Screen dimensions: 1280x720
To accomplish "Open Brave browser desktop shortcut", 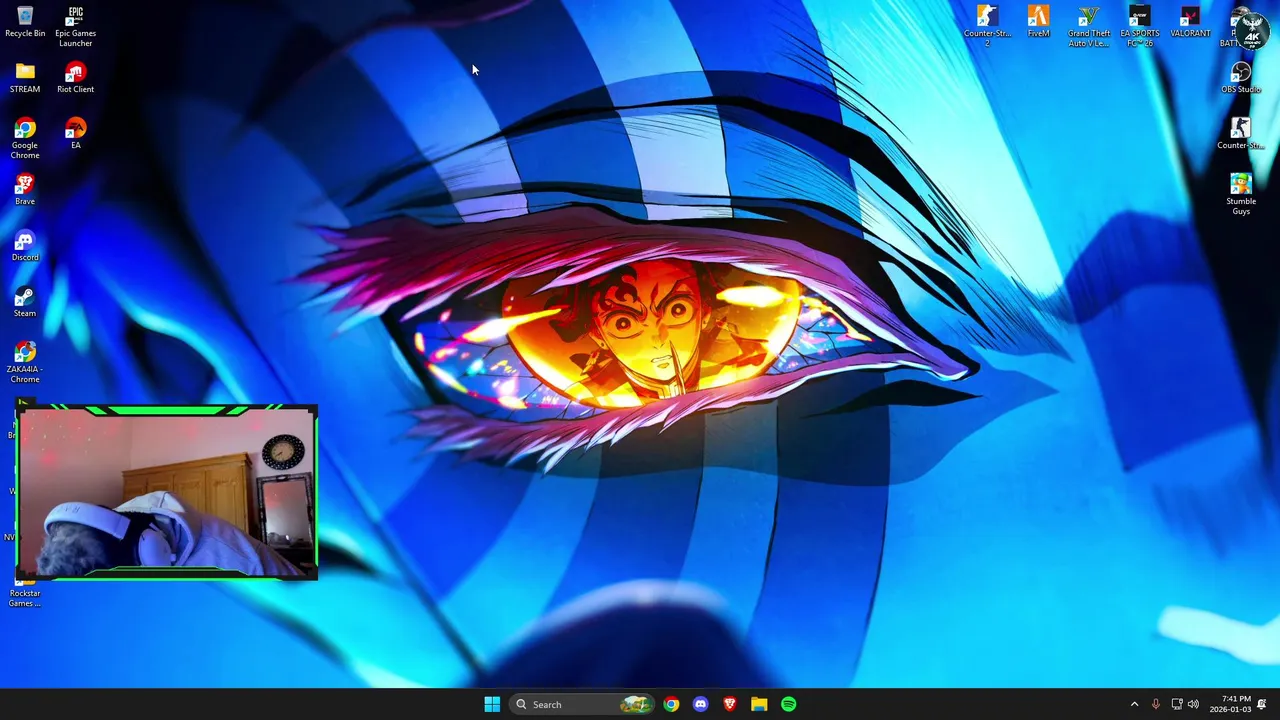I will click(x=25, y=189).
